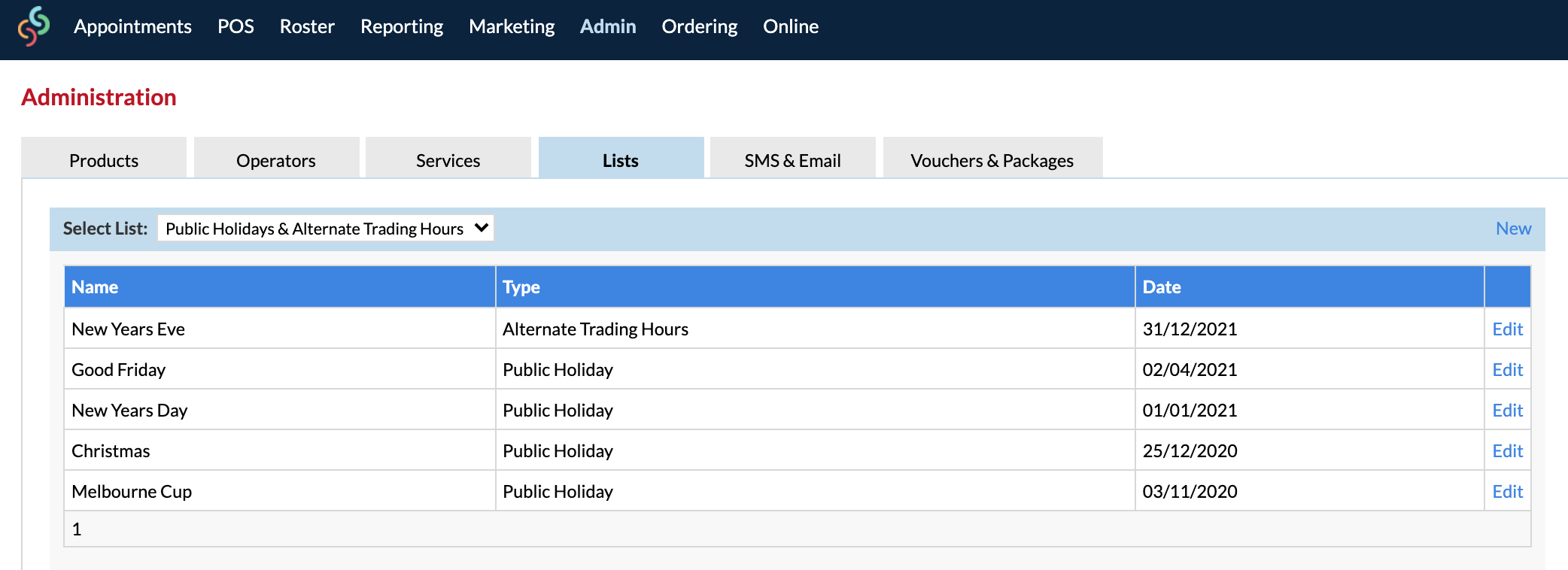Click Public Holiday type in Good Friday row
Image resolution: width=1568 pixels, height=570 pixels.
click(x=816, y=369)
